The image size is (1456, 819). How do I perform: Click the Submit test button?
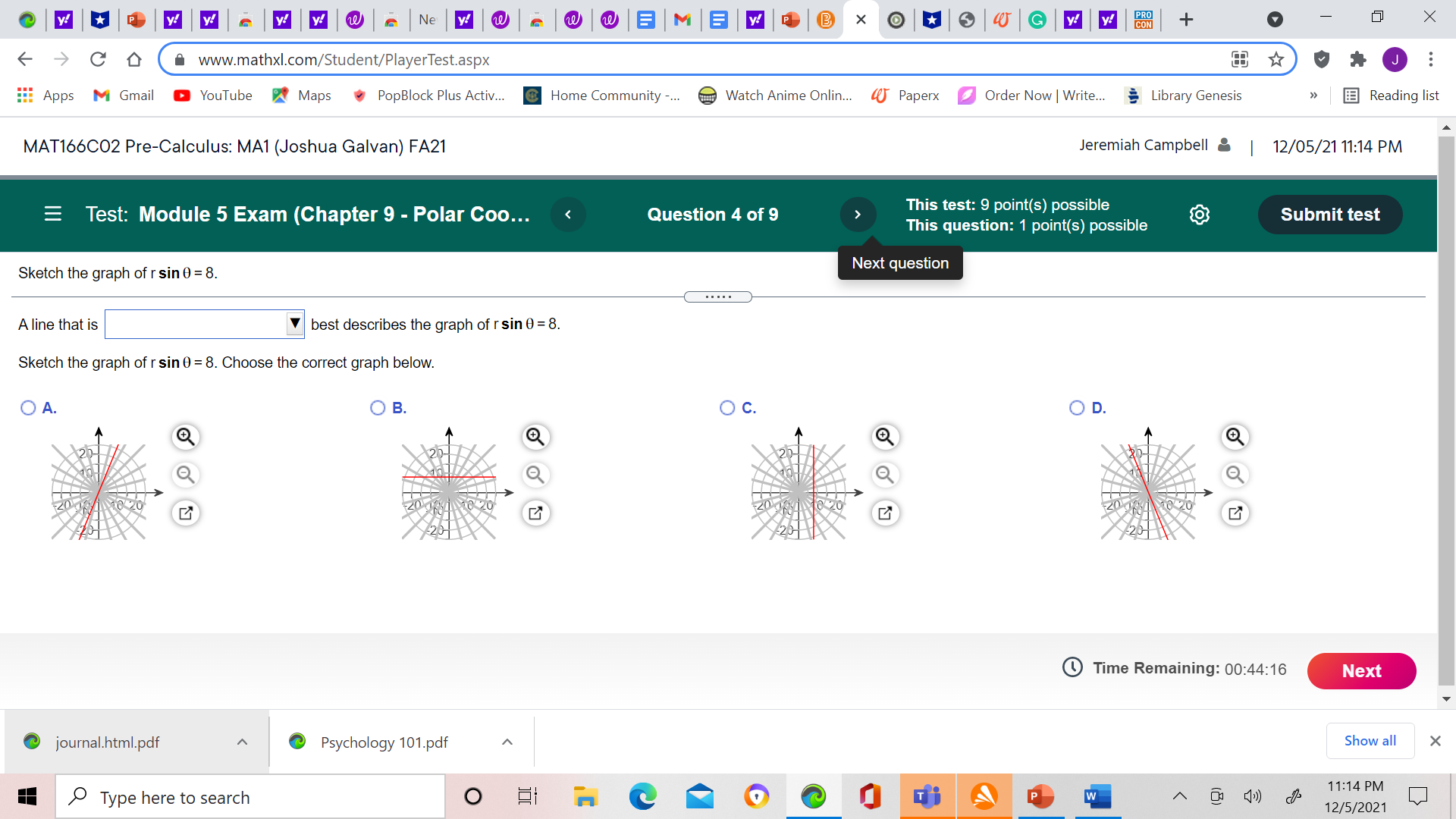1329,215
